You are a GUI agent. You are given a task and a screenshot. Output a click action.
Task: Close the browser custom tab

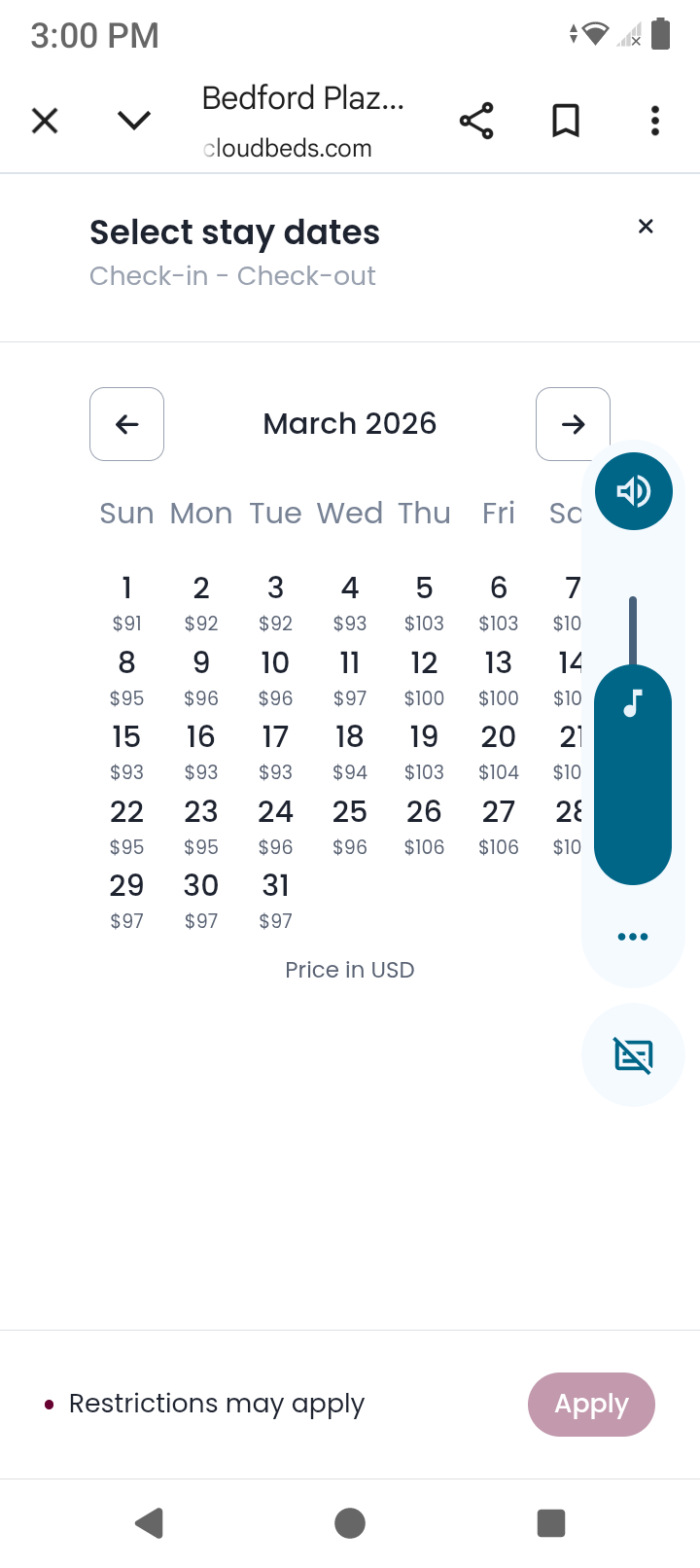[45, 121]
